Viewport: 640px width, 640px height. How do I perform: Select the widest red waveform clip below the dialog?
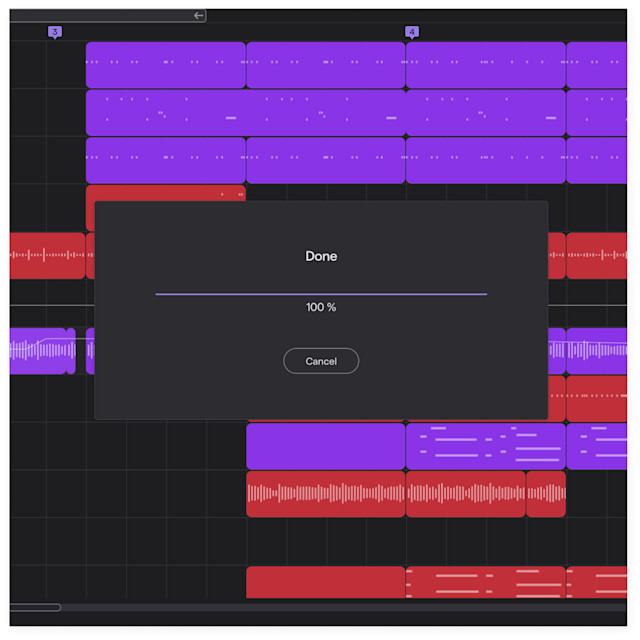coord(325,494)
